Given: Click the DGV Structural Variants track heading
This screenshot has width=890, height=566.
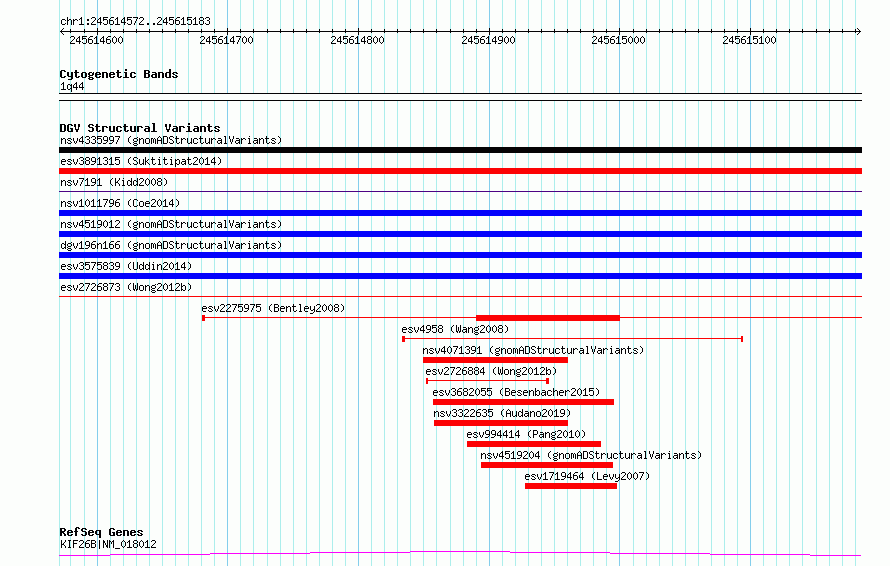Looking at the screenshot, I should 140,128.
